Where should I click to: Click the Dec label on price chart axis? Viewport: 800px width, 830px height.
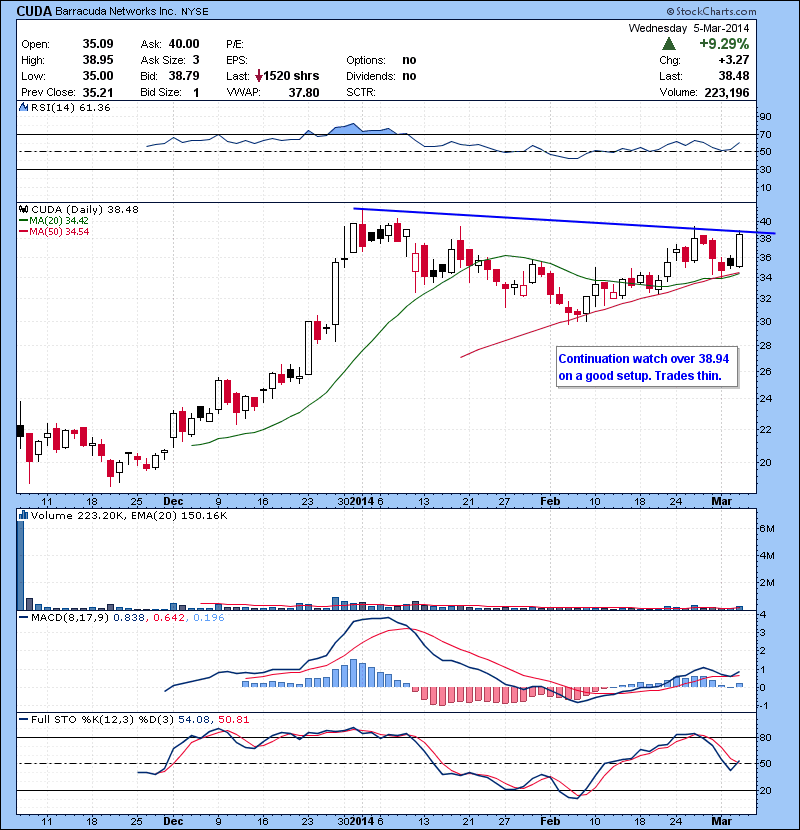(173, 501)
